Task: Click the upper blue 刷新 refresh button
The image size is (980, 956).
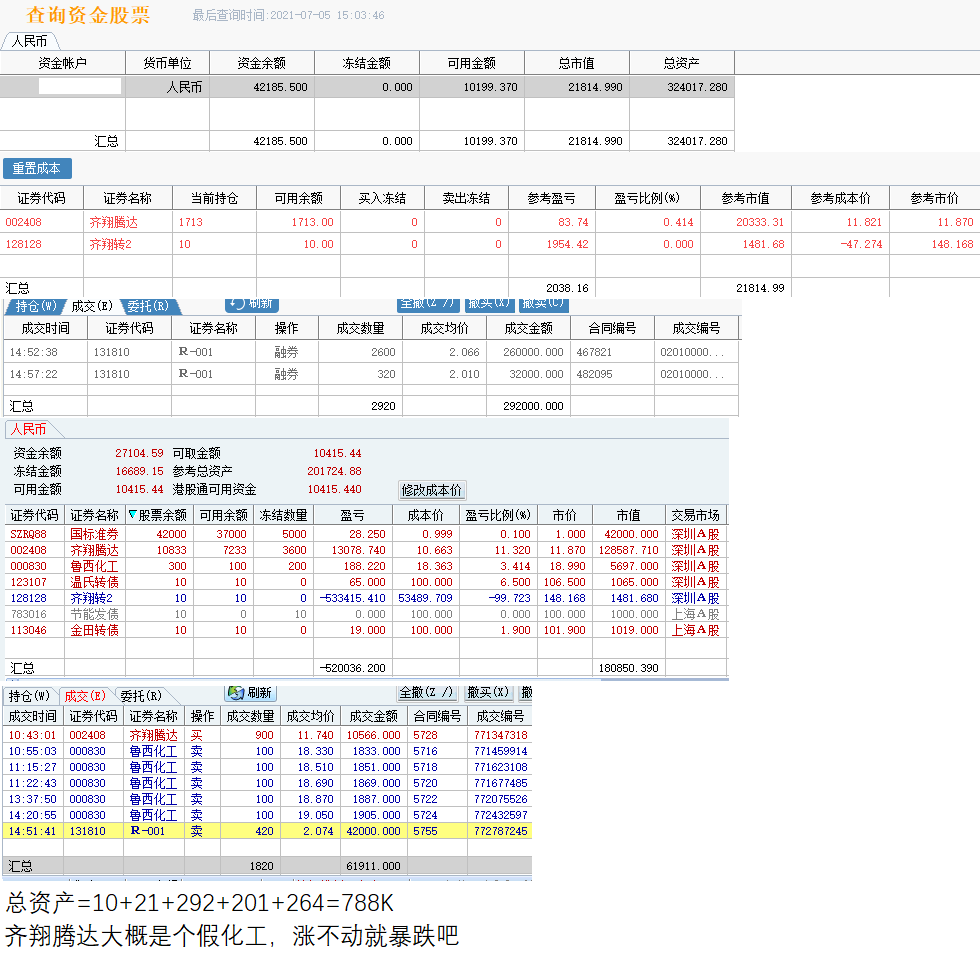Action: [251, 304]
